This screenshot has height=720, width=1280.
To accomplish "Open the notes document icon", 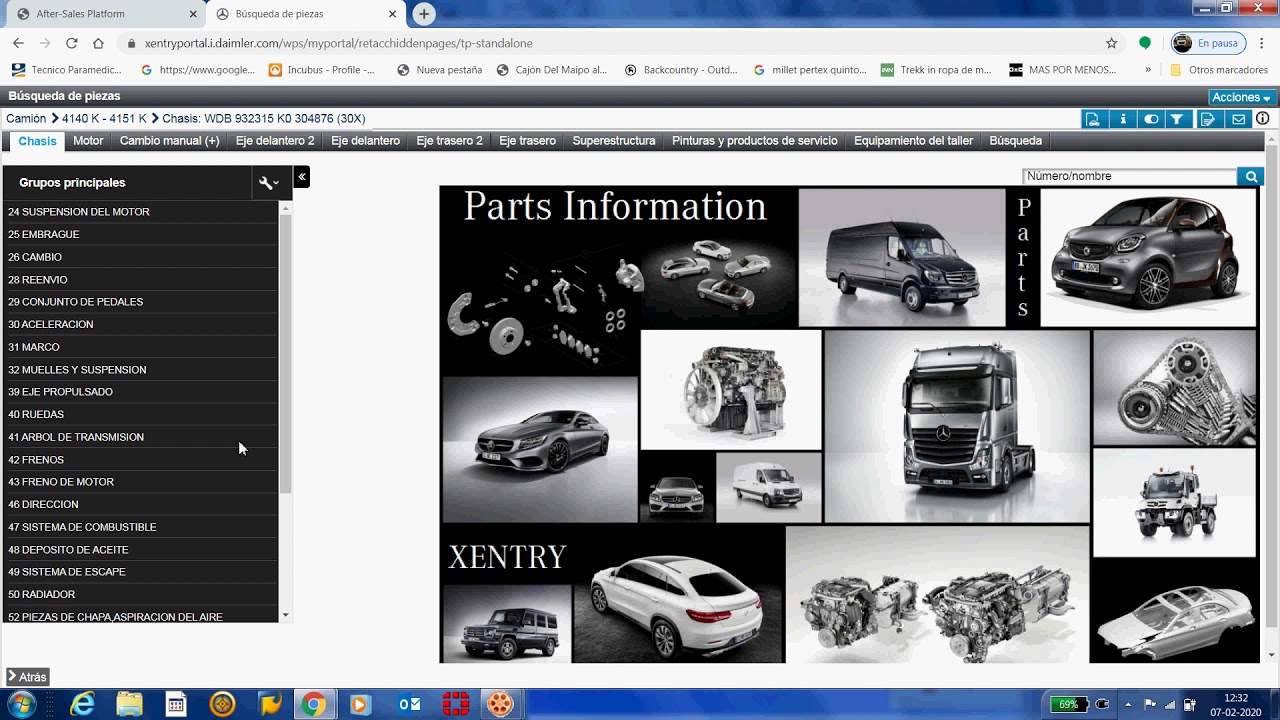I will coord(1208,119).
